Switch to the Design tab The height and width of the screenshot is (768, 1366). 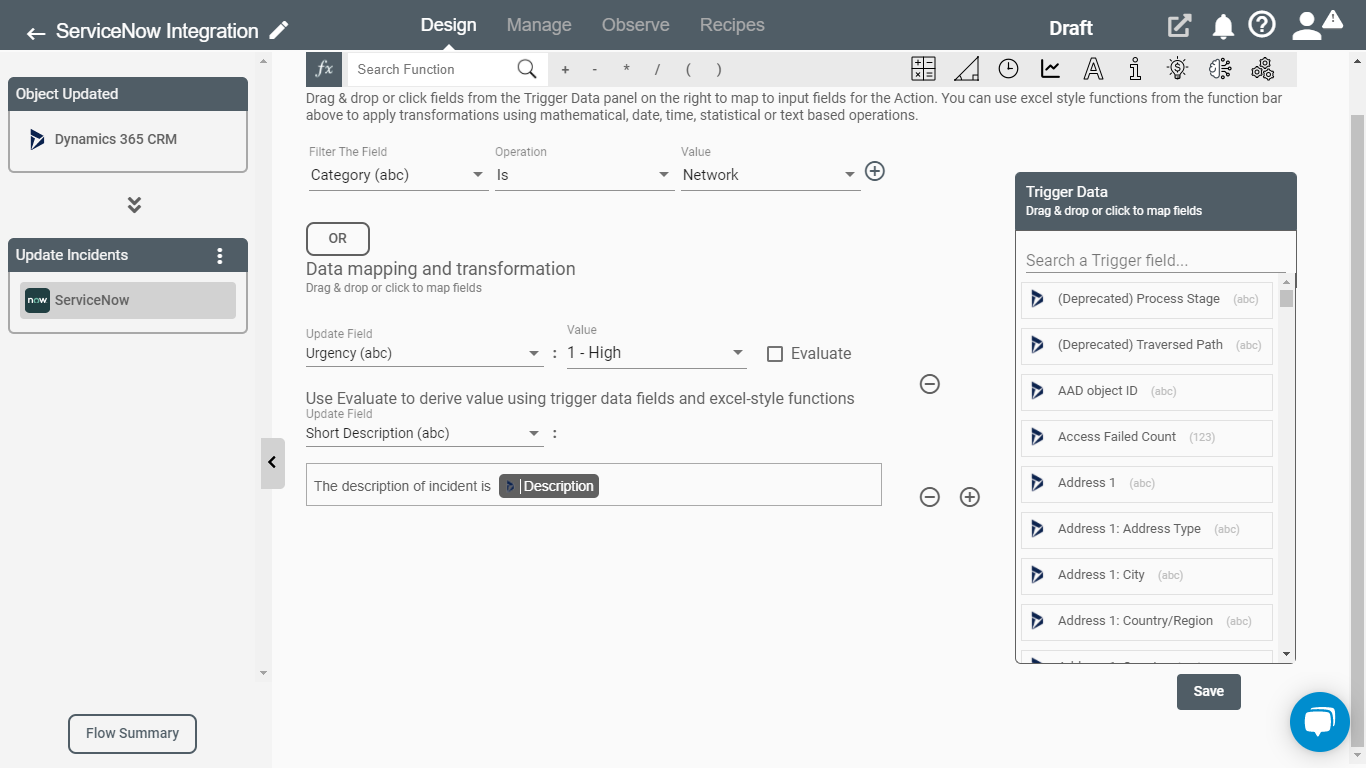448,25
